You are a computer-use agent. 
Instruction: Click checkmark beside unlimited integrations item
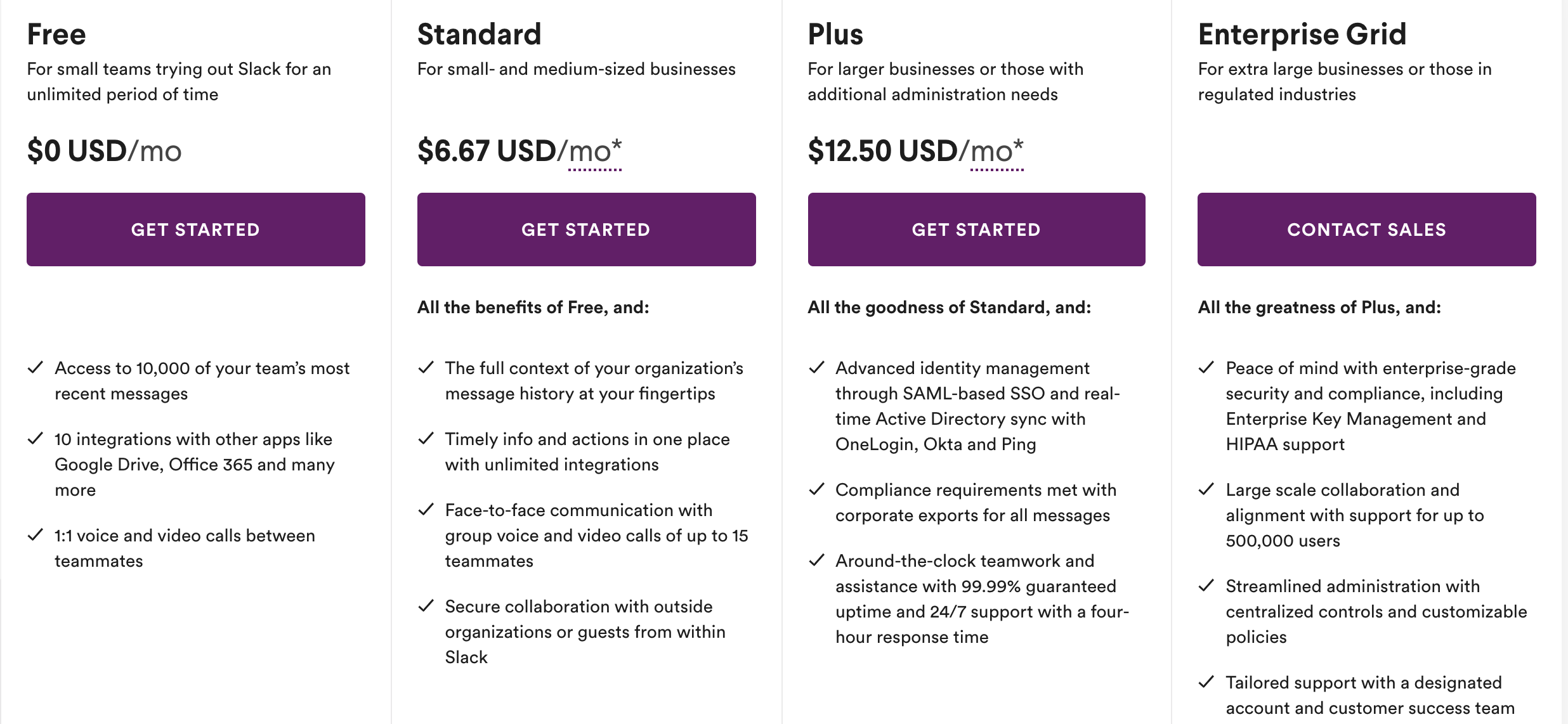pos(426,438)
